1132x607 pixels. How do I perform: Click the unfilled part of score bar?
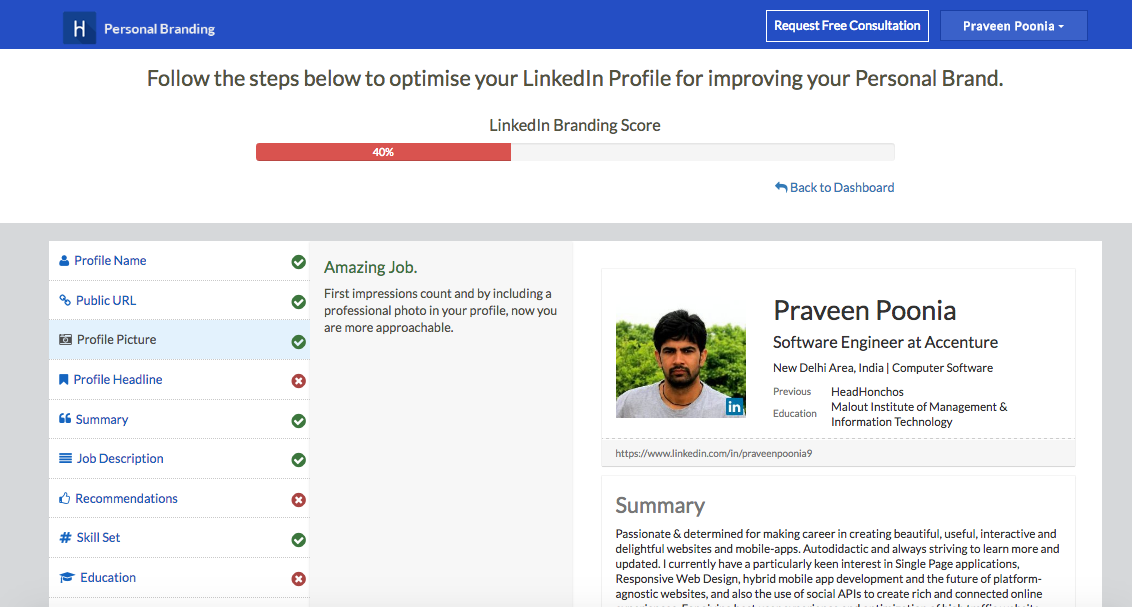pyautogui.click(x=702, y=152)
